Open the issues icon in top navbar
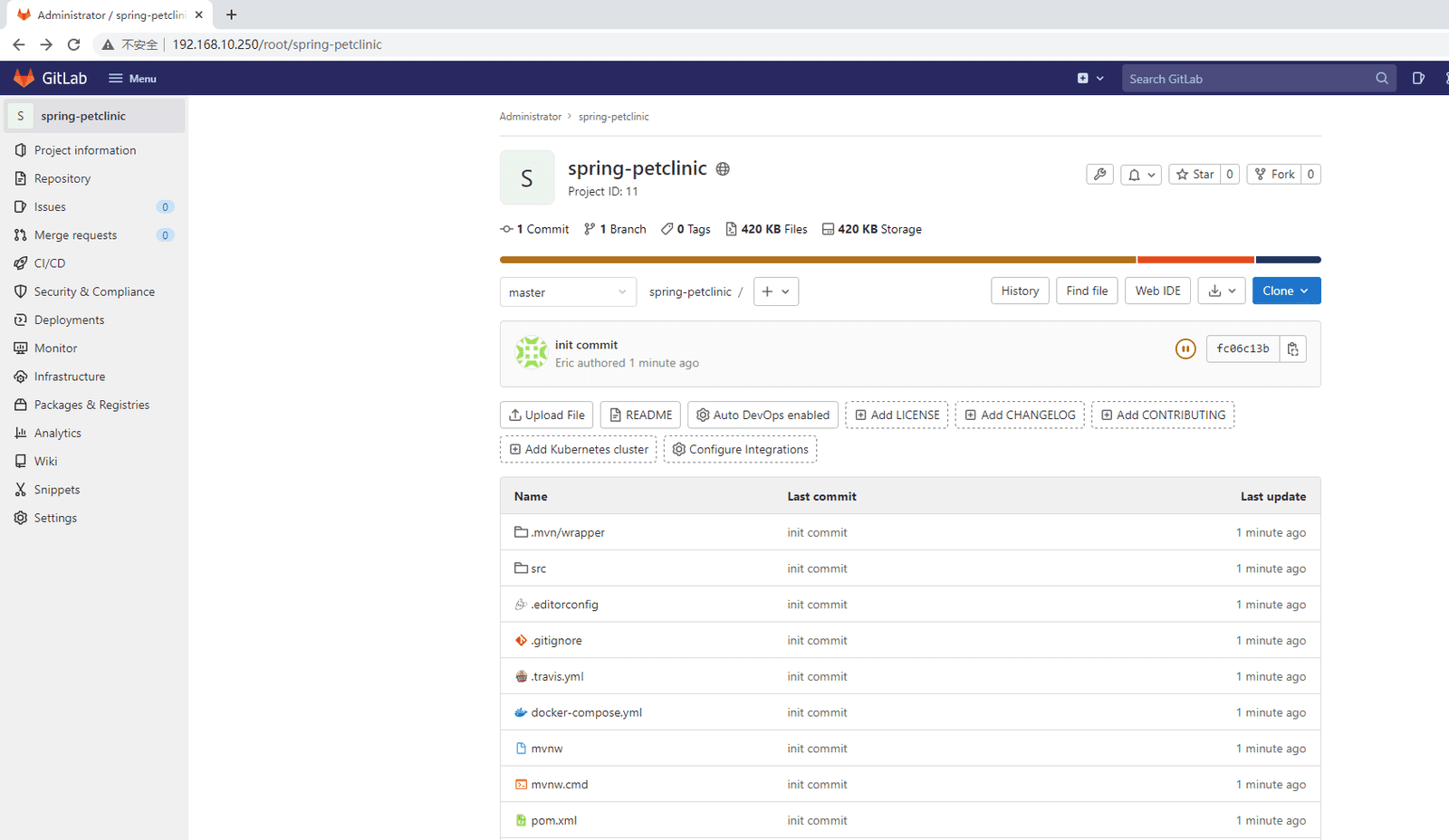The height and width of the screenshot is (840, 1449). point(1418,79)
